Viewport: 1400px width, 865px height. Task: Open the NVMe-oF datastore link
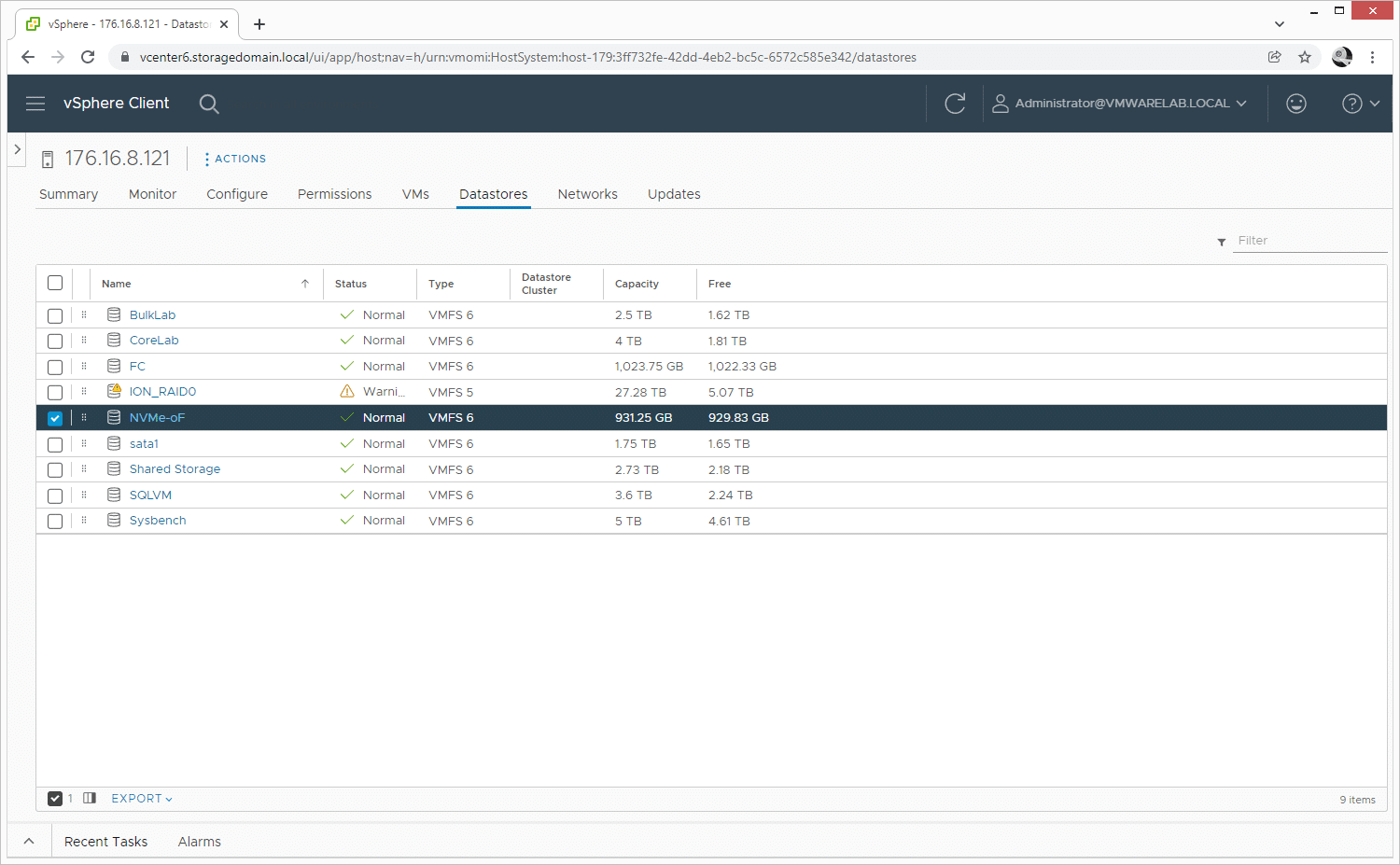coord(157,418)
